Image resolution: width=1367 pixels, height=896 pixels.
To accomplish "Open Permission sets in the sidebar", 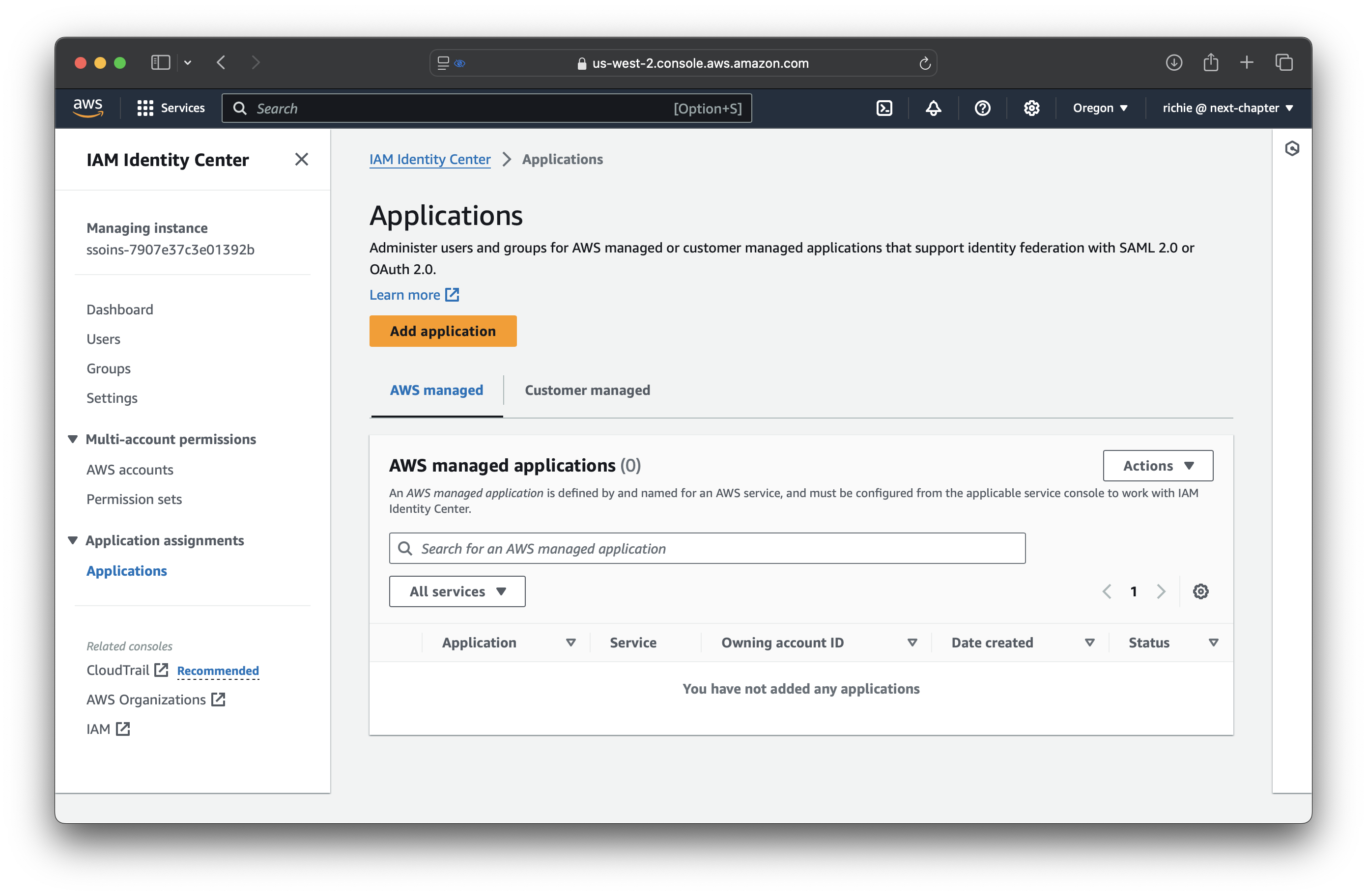I will coord(134,499).
